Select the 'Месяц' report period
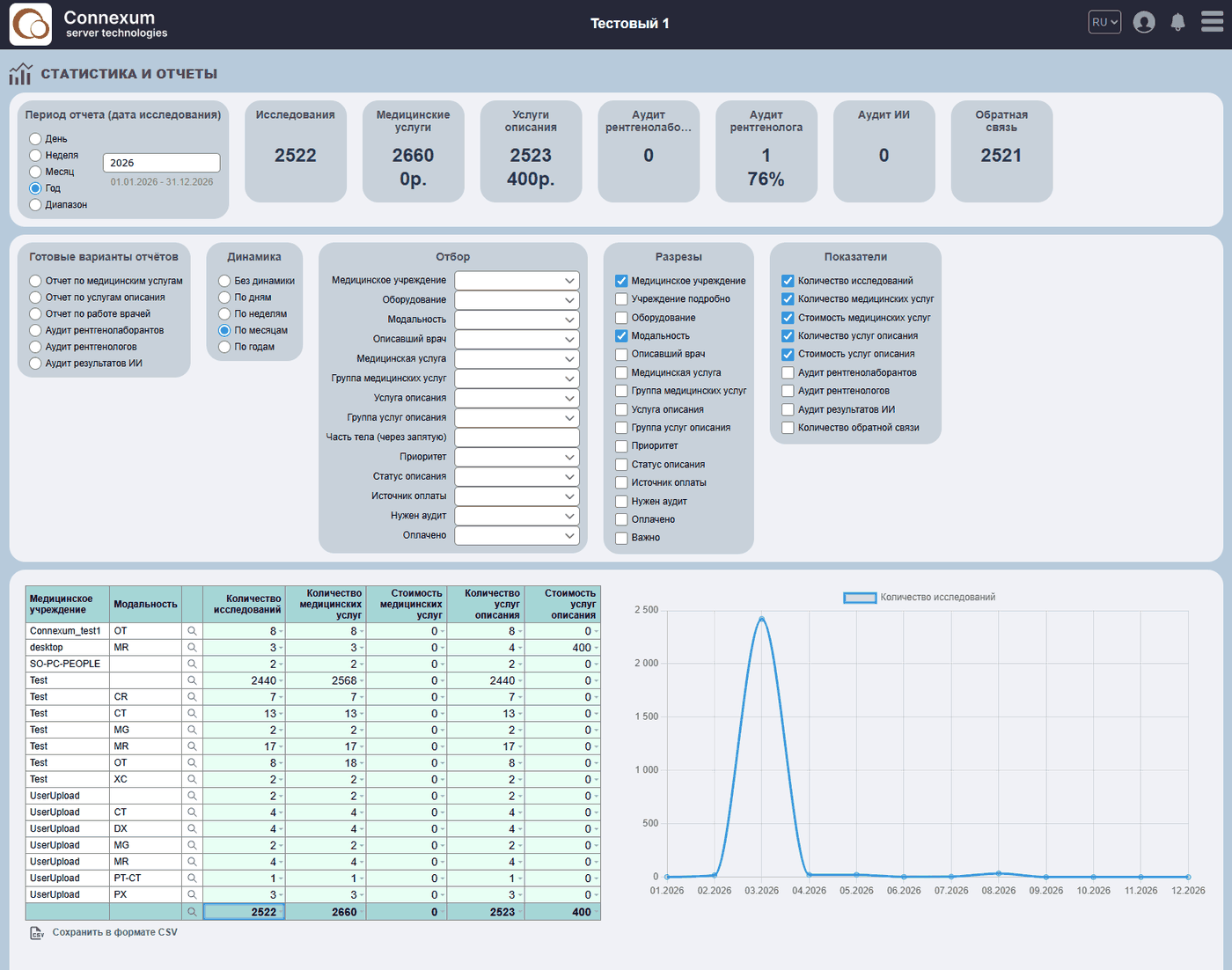 click(x=35, y=172)
